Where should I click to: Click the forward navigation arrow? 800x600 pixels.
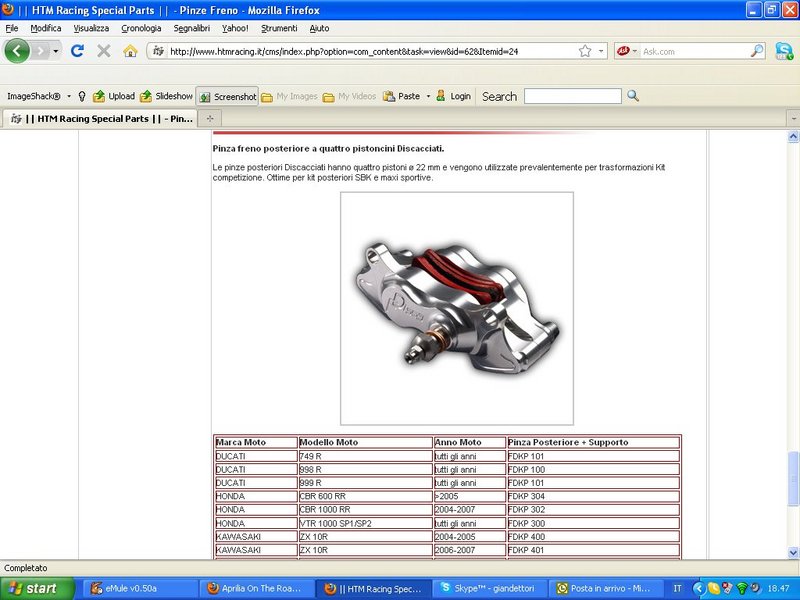(x=40, y=51)
